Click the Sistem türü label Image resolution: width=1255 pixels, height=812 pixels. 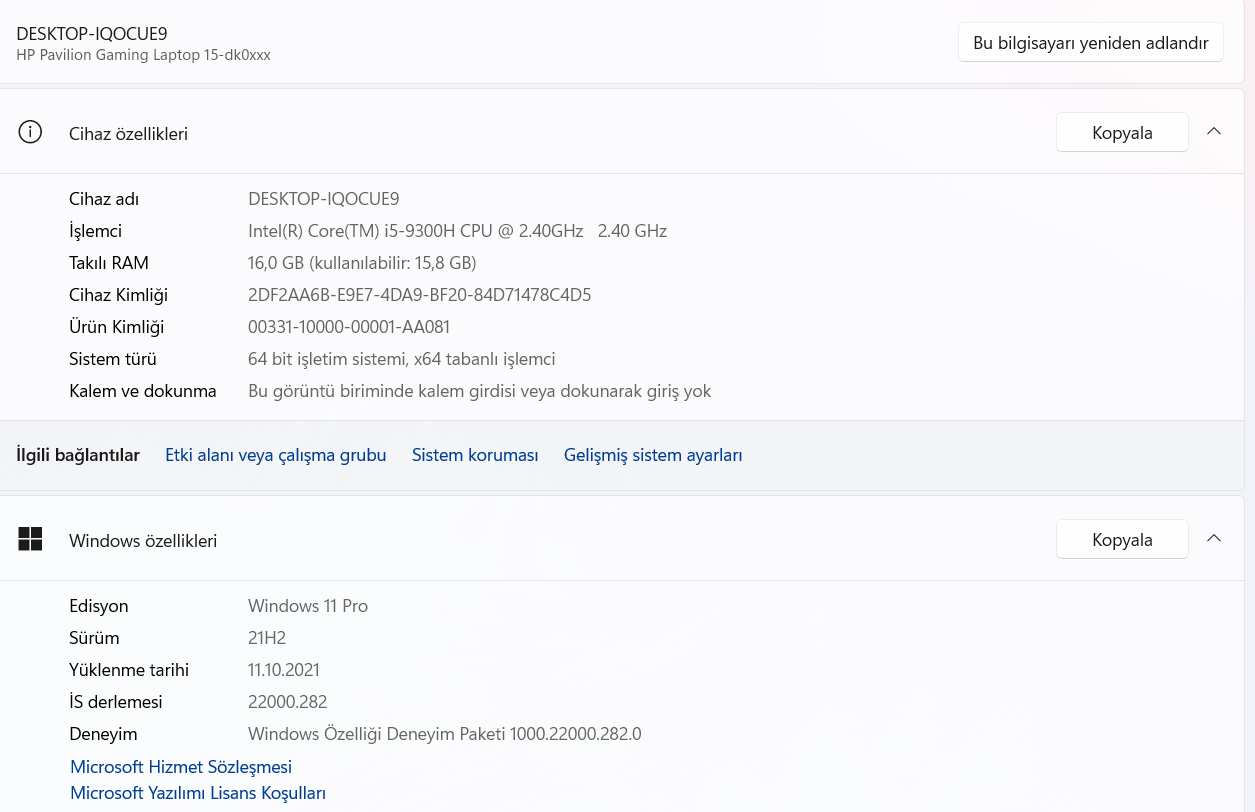click(x=113, y=359)
